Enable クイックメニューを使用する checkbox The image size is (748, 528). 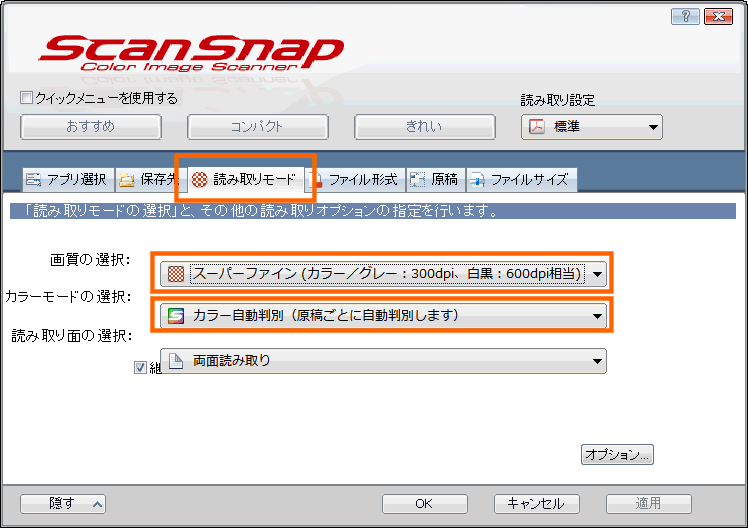point(27,99)
